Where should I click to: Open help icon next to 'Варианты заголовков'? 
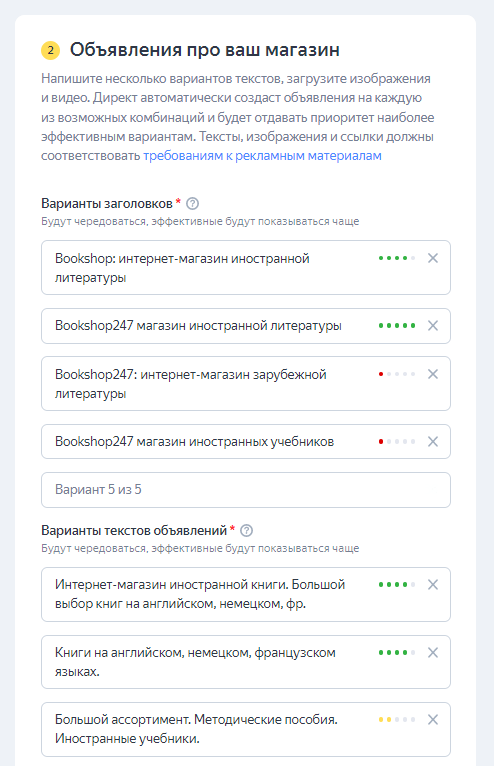[x=193, y=203]
